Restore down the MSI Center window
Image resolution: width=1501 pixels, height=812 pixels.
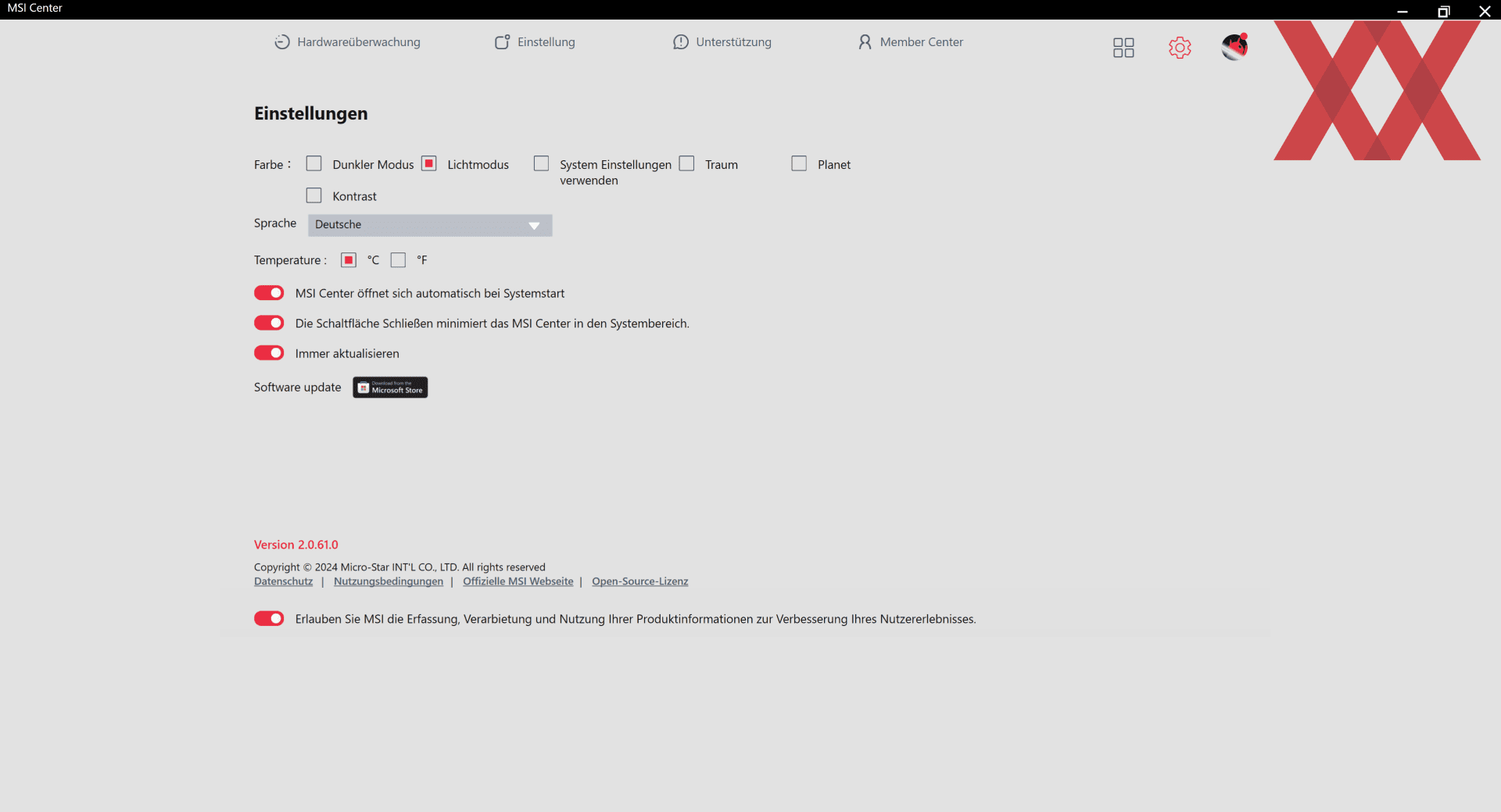[1444, 10]
